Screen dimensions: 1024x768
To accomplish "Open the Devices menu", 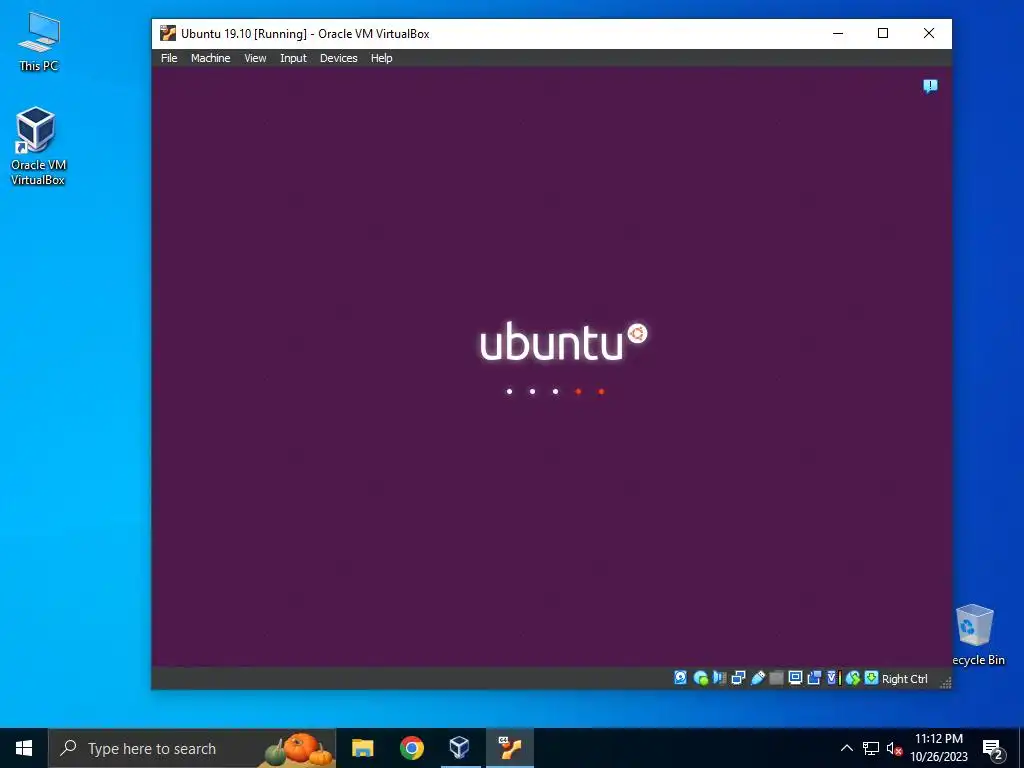I will 338,58.
